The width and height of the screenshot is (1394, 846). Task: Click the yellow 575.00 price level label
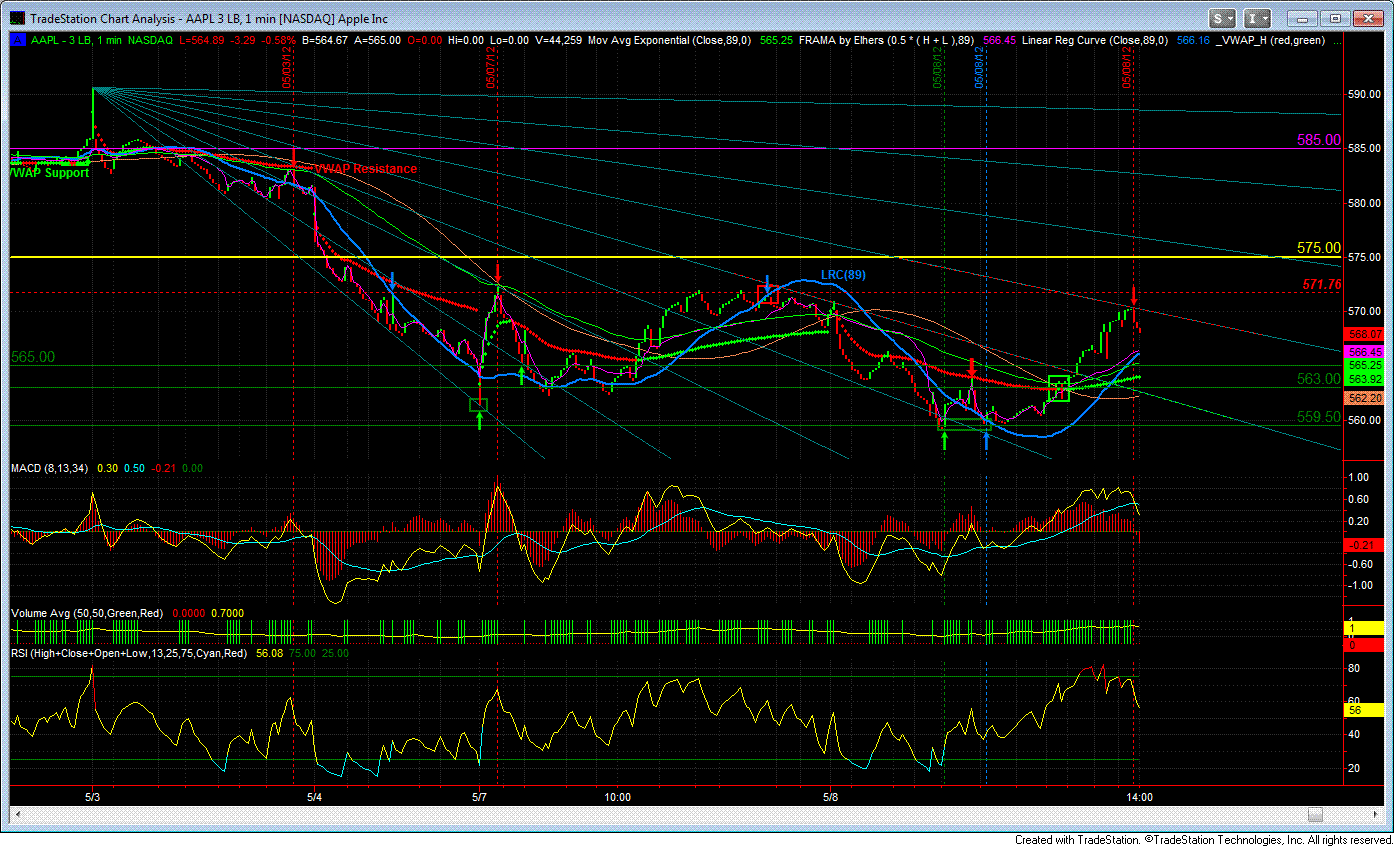(x=1318, y=247)
